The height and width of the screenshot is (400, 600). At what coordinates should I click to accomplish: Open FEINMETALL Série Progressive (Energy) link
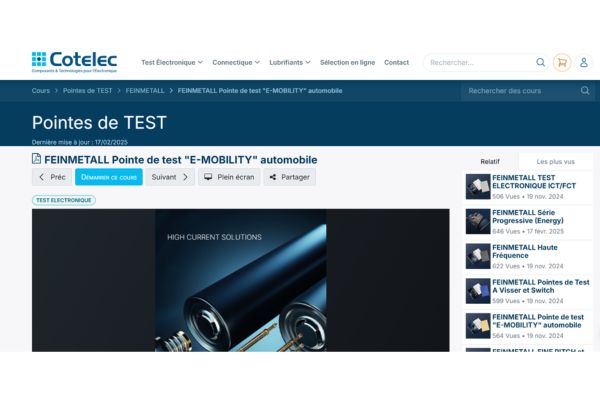(x=528, y=216)
